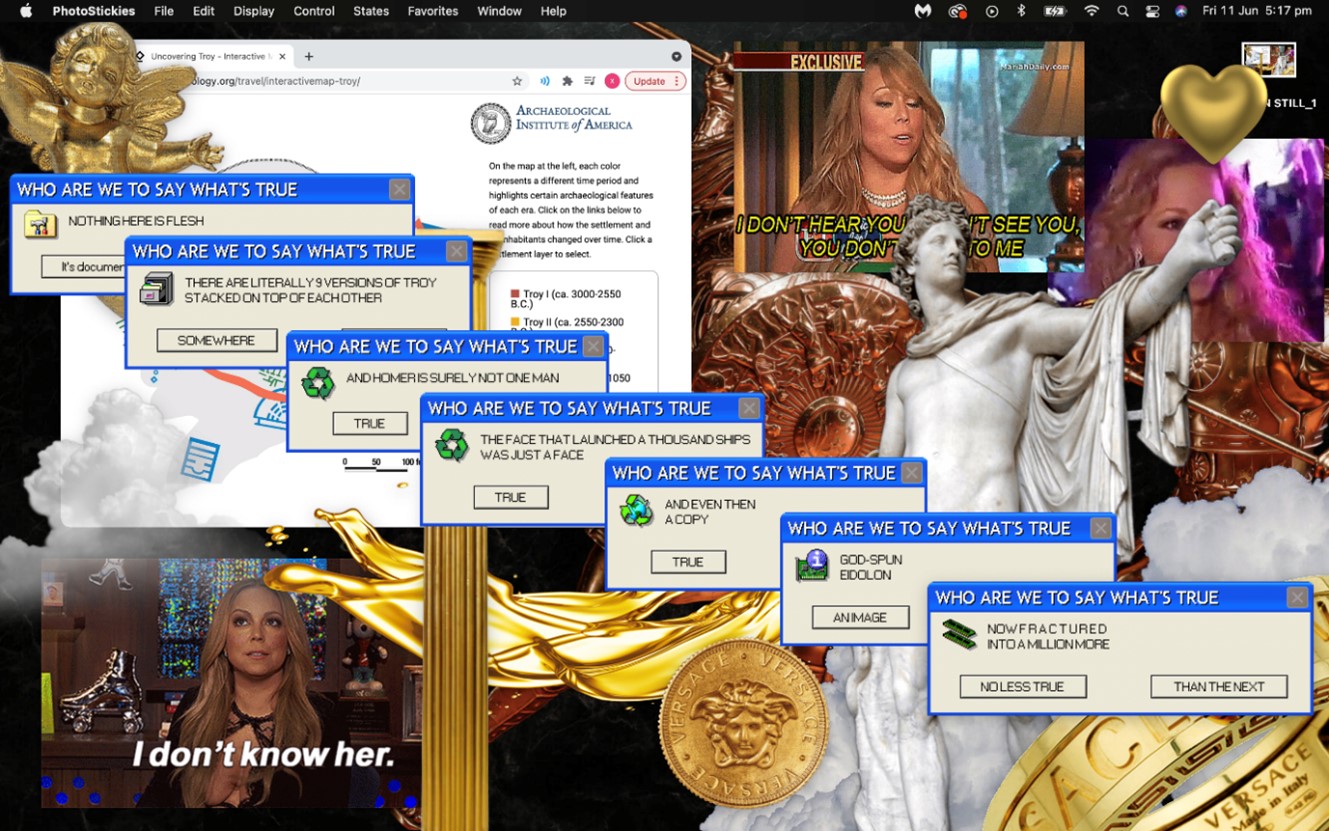The height and width of the screenshot is (831, 1329).
Task: Click recycle icon in THOUSAND SHIPS dialog
Action: 452,445
